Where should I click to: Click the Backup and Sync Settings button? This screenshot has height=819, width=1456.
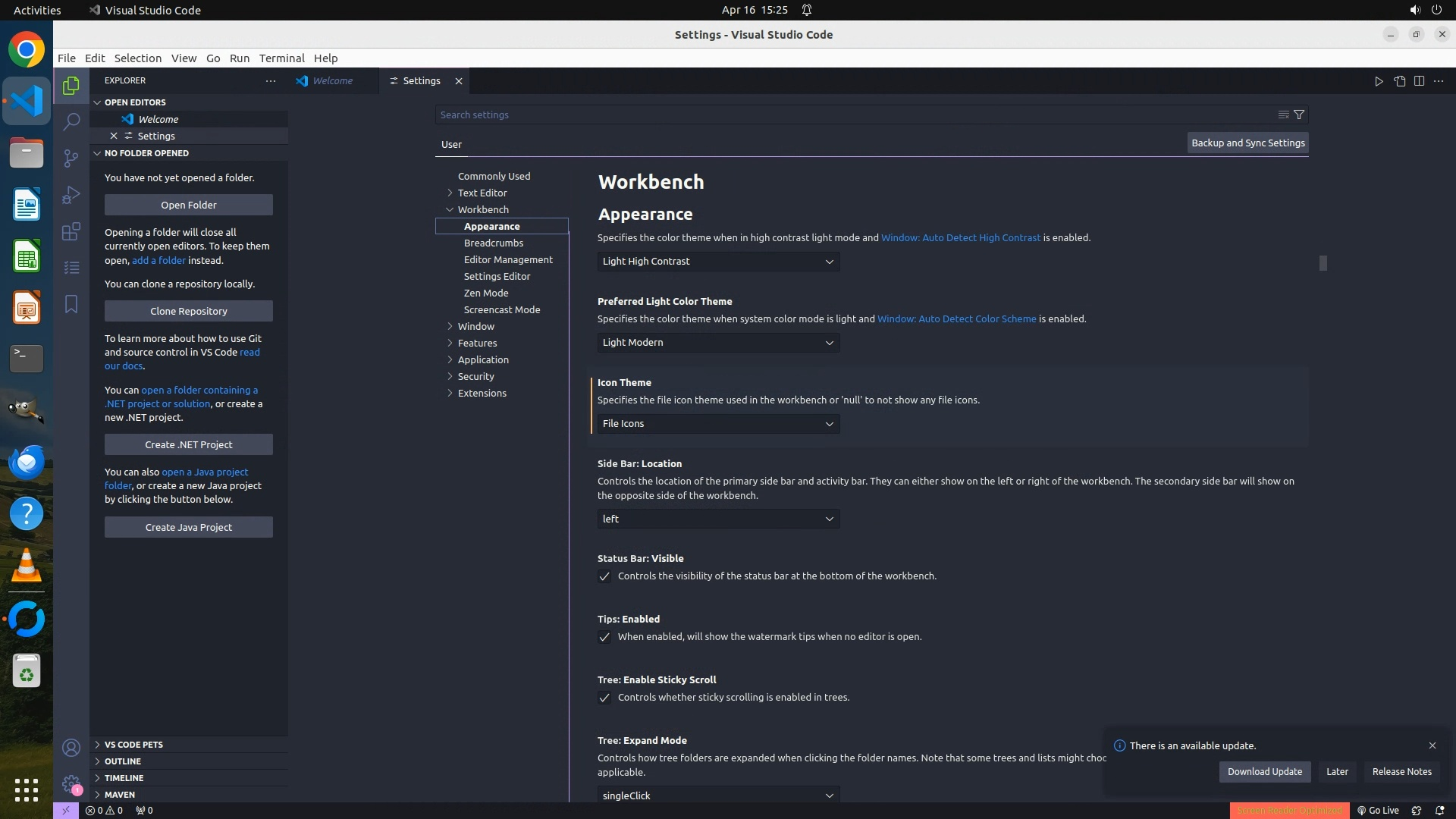1247,143
